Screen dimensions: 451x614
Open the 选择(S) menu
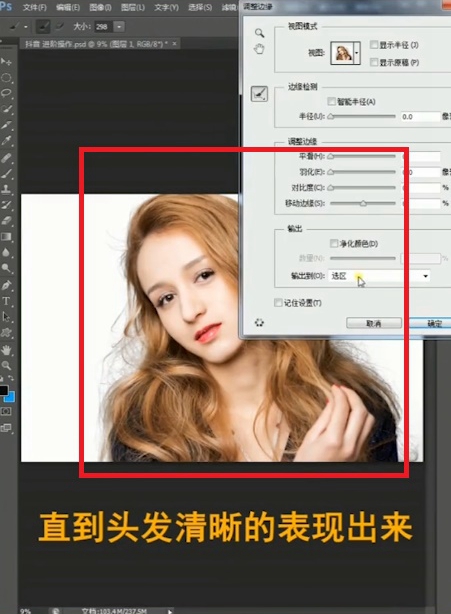click(x=200, y=7)
